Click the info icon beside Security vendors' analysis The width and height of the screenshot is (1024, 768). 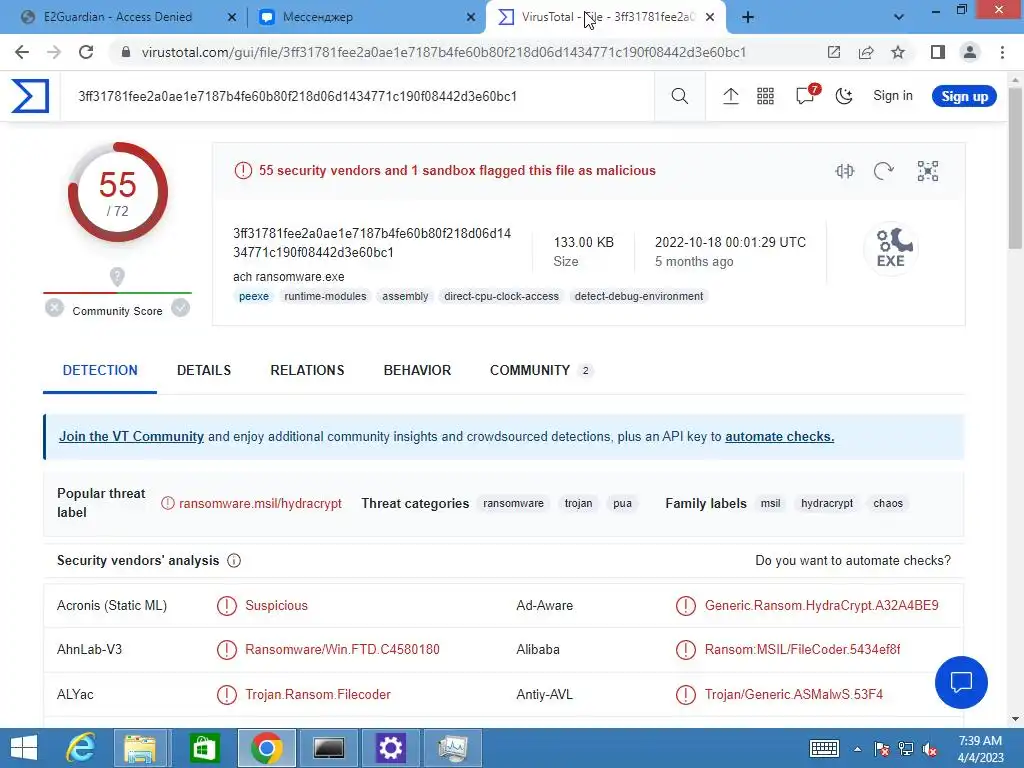[234, 560]
